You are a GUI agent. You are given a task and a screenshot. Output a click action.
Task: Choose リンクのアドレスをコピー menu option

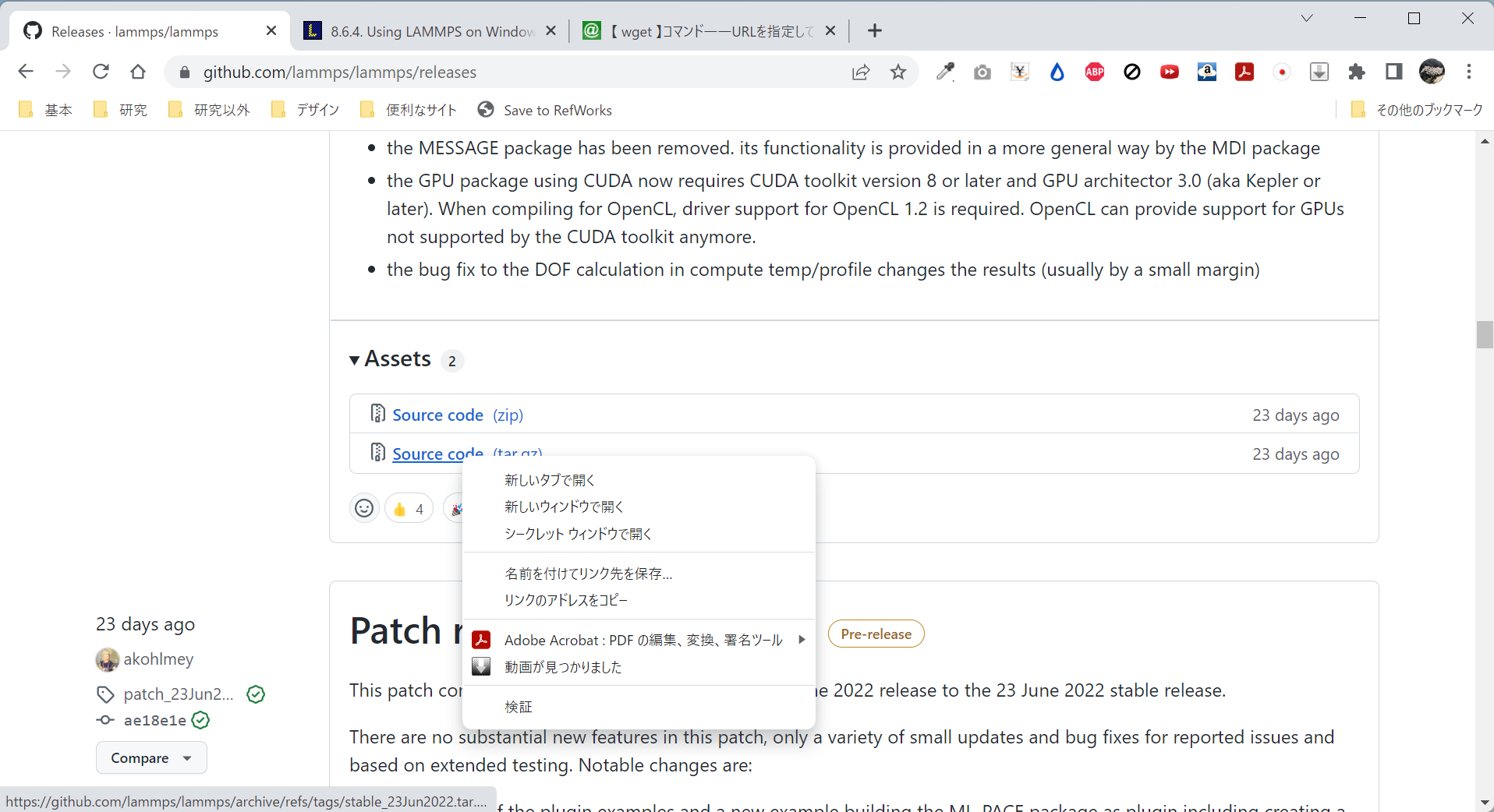tap(565, 600)
